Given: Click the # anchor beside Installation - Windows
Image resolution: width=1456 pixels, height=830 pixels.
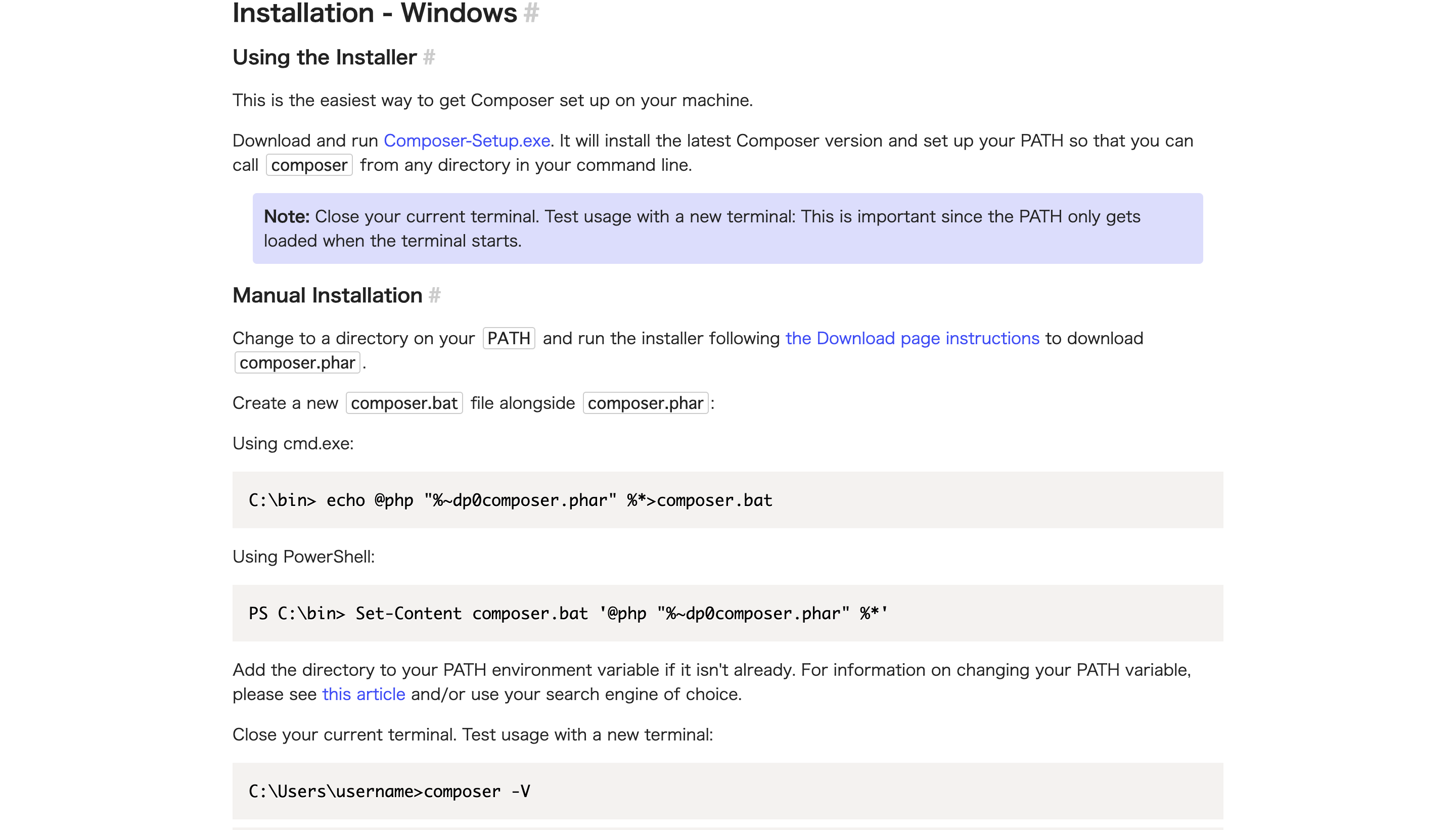Looking at the screenshot, I should [531, 13].
